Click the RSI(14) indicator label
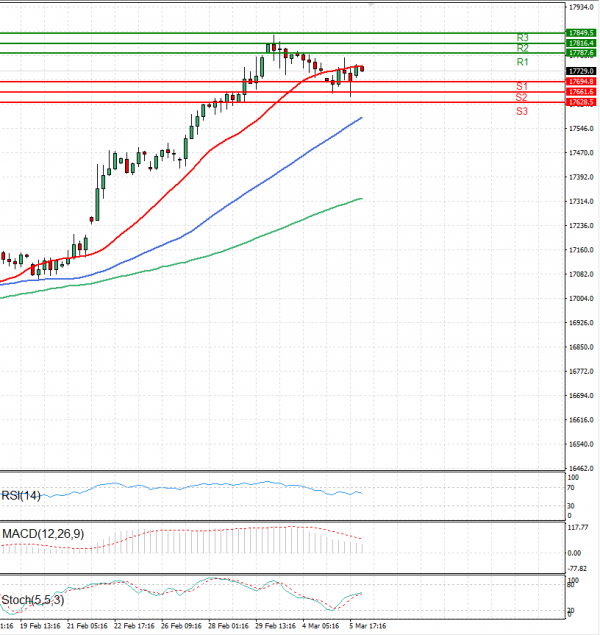 click(21, 495)
